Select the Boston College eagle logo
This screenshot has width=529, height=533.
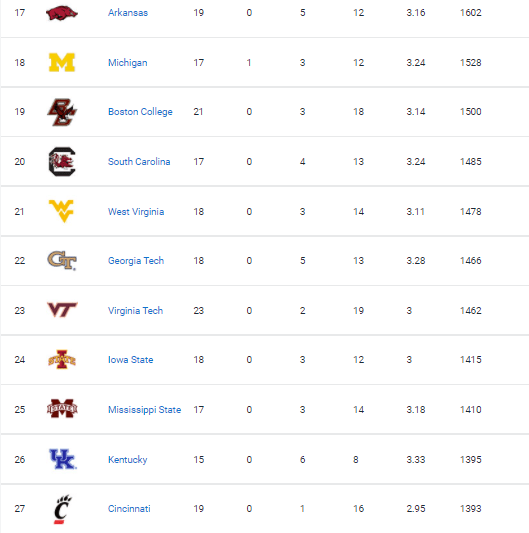click(62, 112)
